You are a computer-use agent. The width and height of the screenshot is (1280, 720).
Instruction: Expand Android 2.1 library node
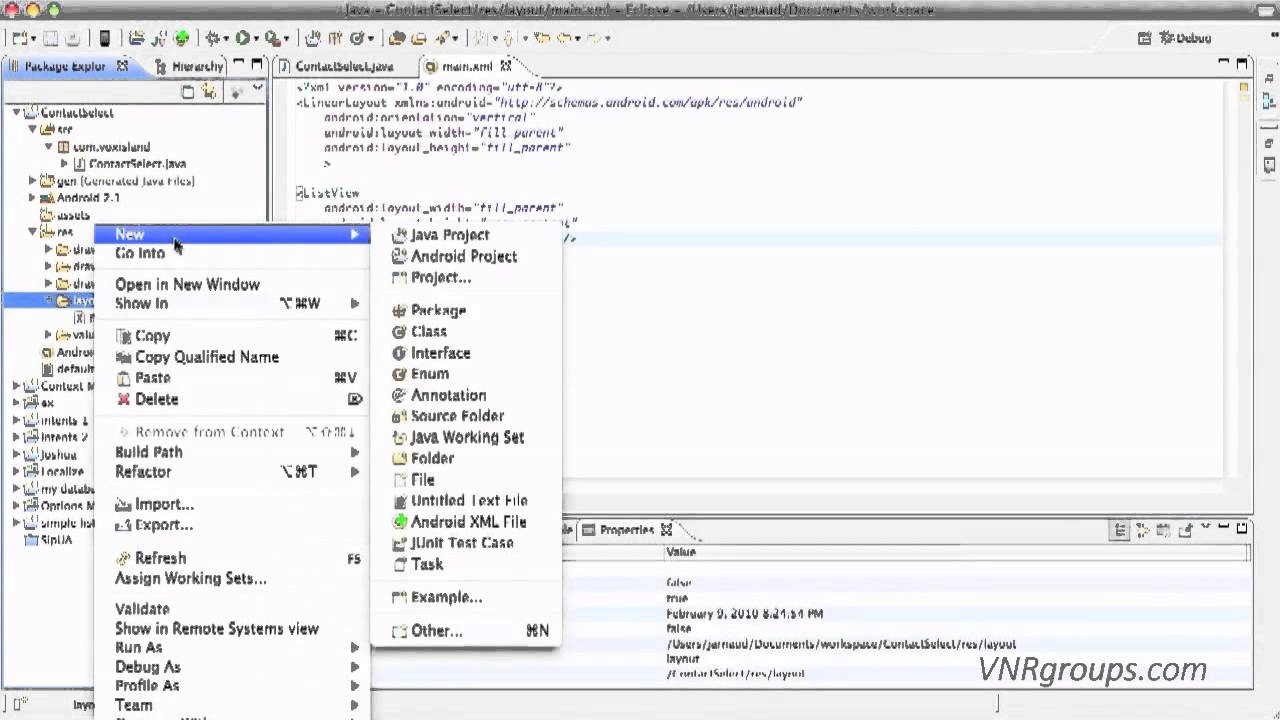(33, 198)
